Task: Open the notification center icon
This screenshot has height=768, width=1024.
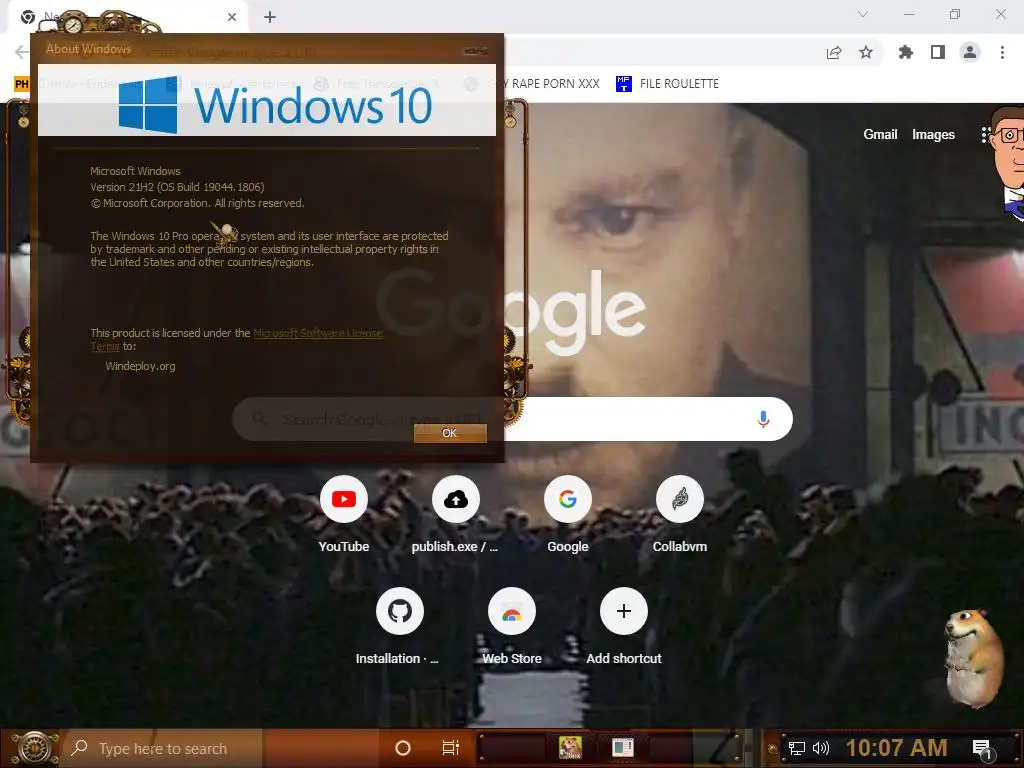Action: point(982,748)
